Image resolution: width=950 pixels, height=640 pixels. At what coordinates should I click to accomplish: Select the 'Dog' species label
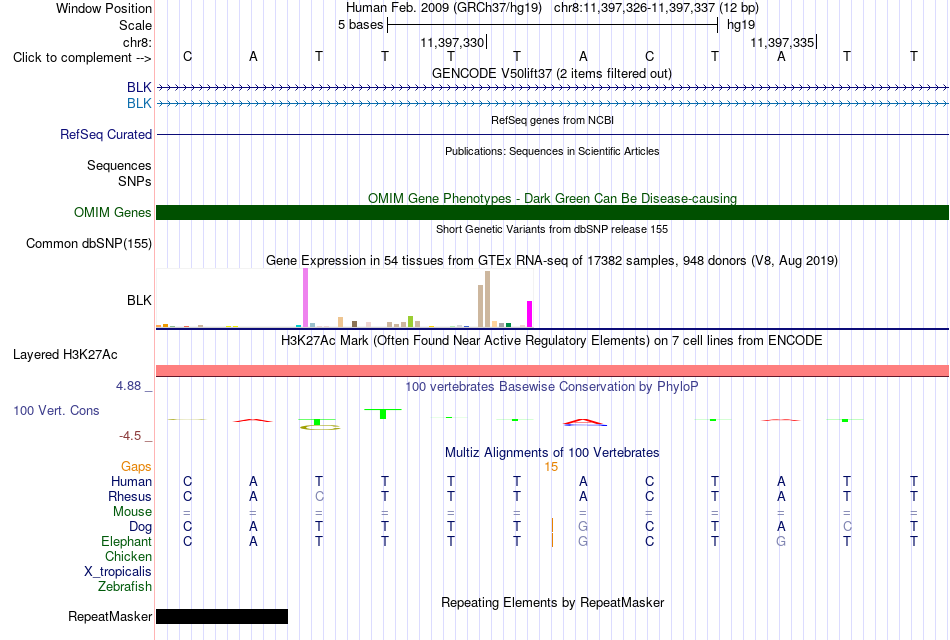click(x=140, y=527)
